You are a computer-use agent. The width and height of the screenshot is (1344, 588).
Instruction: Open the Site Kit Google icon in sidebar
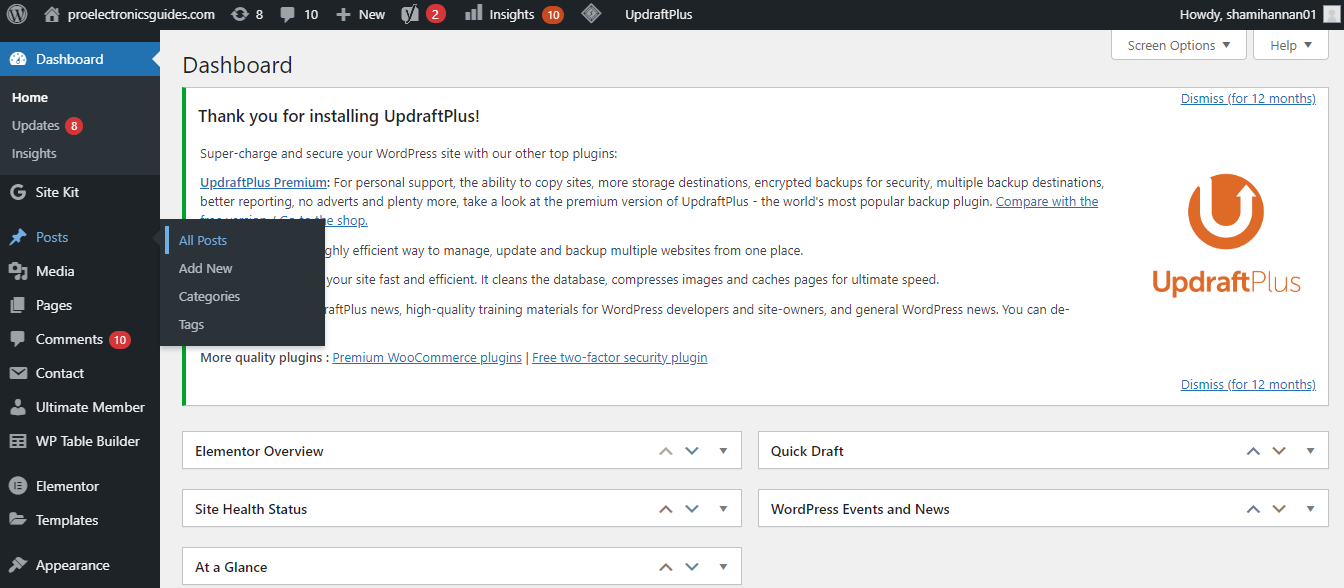(x=17, y=192)
